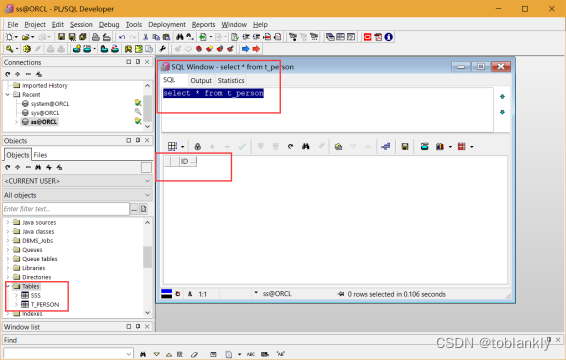Image resolution: width=566 pixels, height=360 pixels.
Task: Click the Save icon in the main toolbar
Action: [x=61, y=37]
